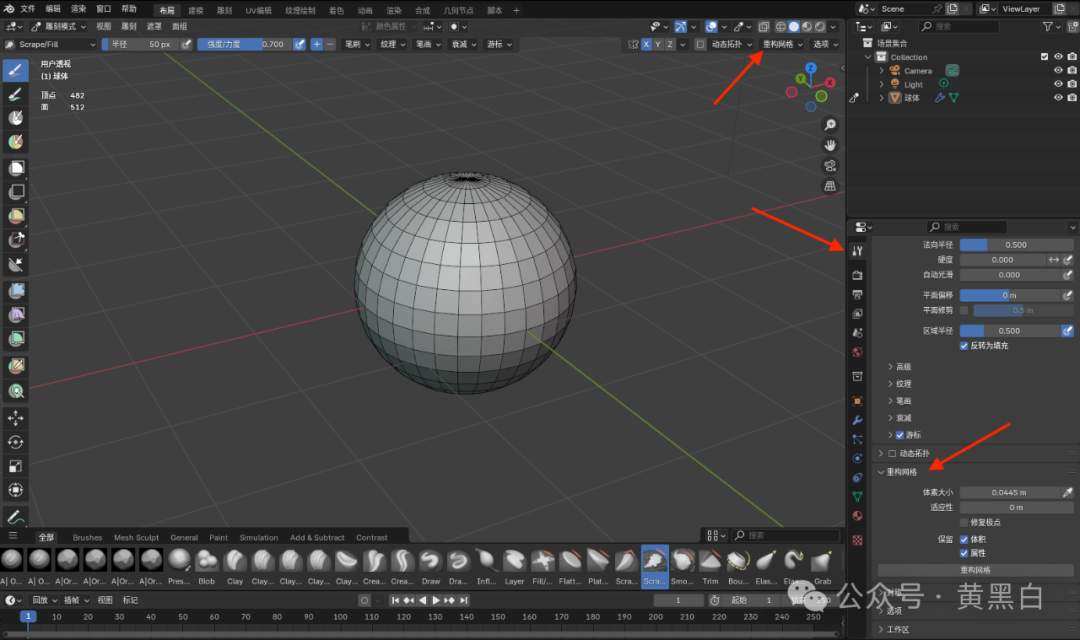Open the 编辑 menu

coord(53,9)
